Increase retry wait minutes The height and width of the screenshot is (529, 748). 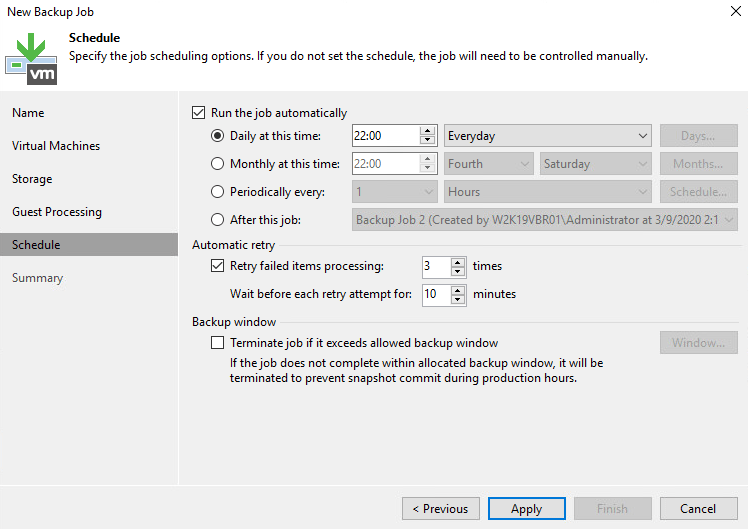pyautogui.click(x=457, y=290)
